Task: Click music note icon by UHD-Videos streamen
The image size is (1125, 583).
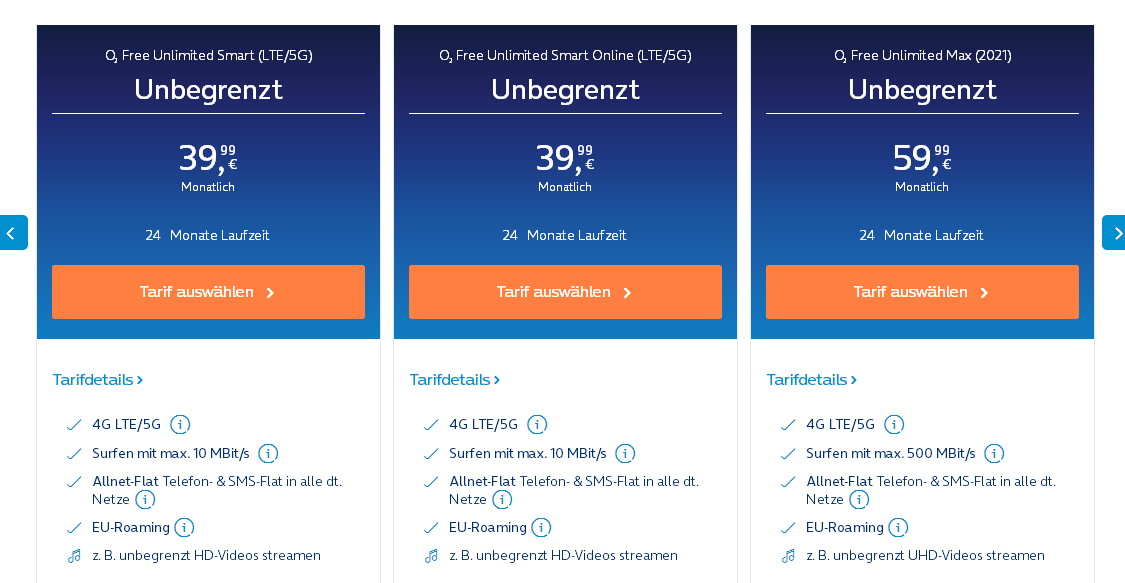Action: tap(788, 556)
